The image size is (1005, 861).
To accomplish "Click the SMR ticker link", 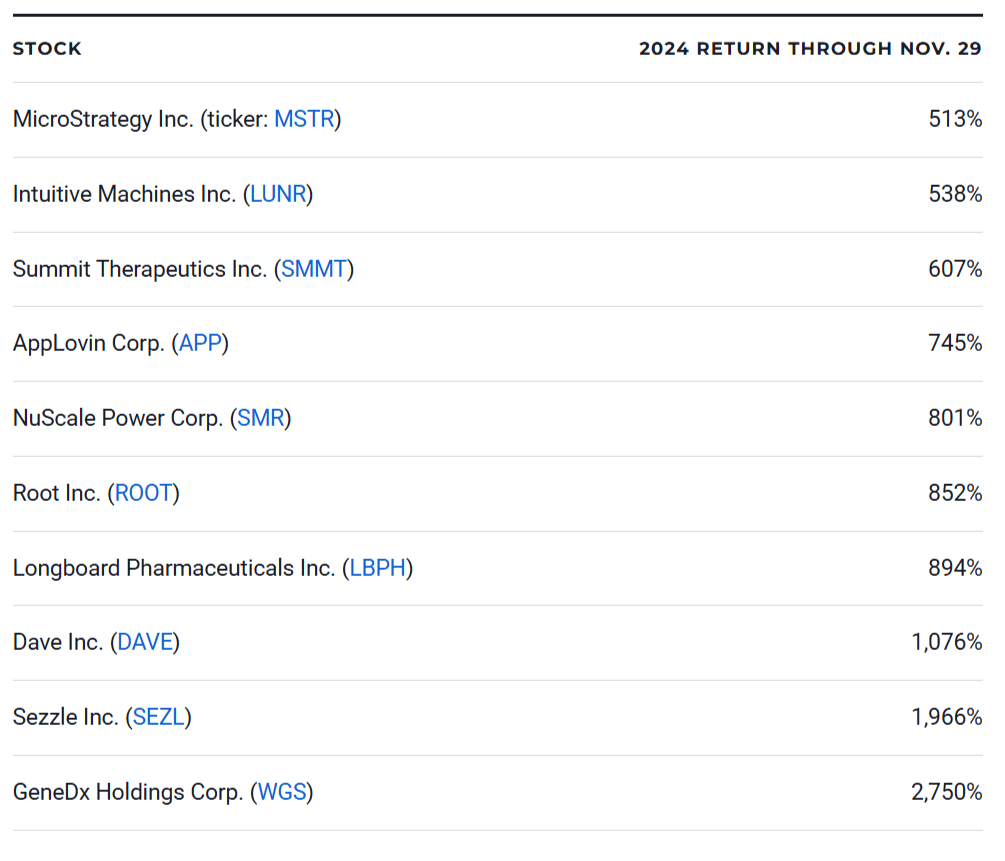I will [x=261, y=418].
